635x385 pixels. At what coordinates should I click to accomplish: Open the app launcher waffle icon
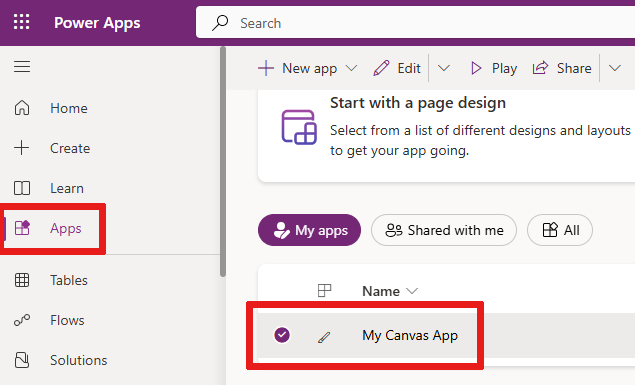click(x=21, y=22)
